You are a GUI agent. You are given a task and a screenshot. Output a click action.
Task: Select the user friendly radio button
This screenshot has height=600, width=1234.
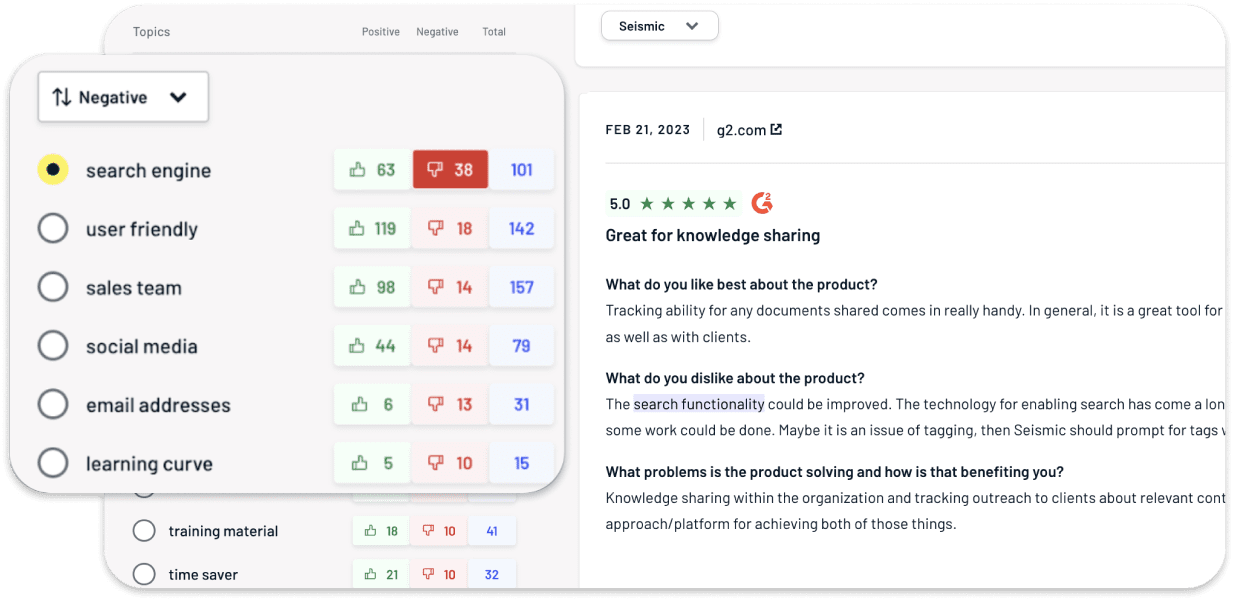click(53, 229)
